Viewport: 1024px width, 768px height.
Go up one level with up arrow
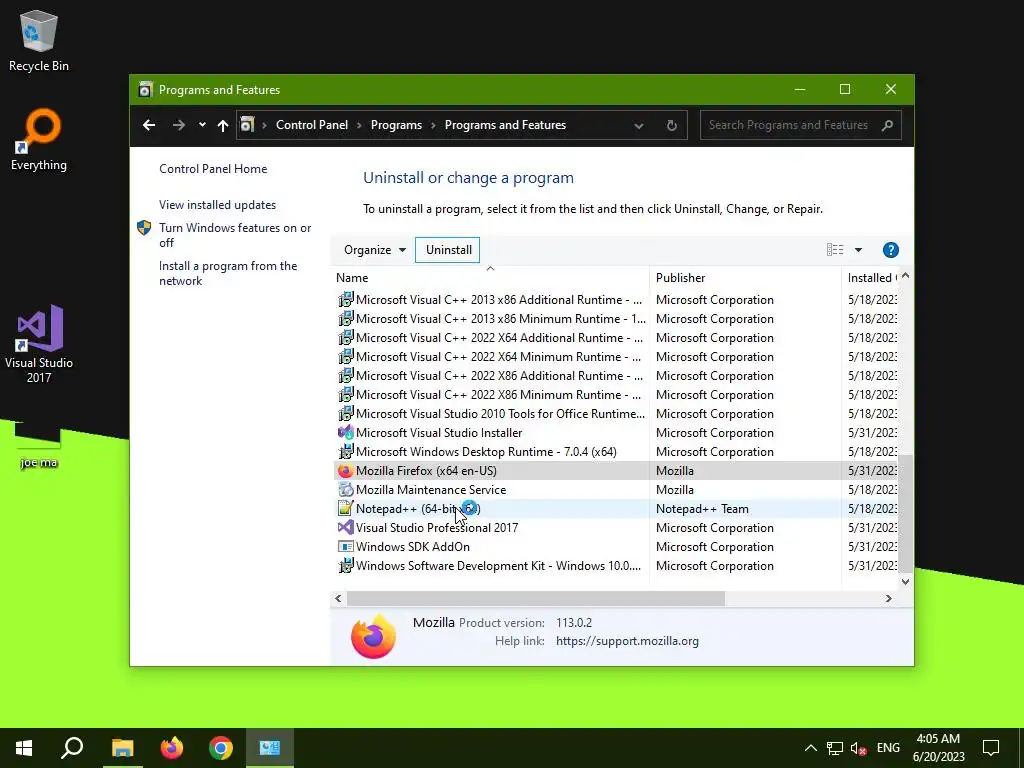click(x=223, y=125)
